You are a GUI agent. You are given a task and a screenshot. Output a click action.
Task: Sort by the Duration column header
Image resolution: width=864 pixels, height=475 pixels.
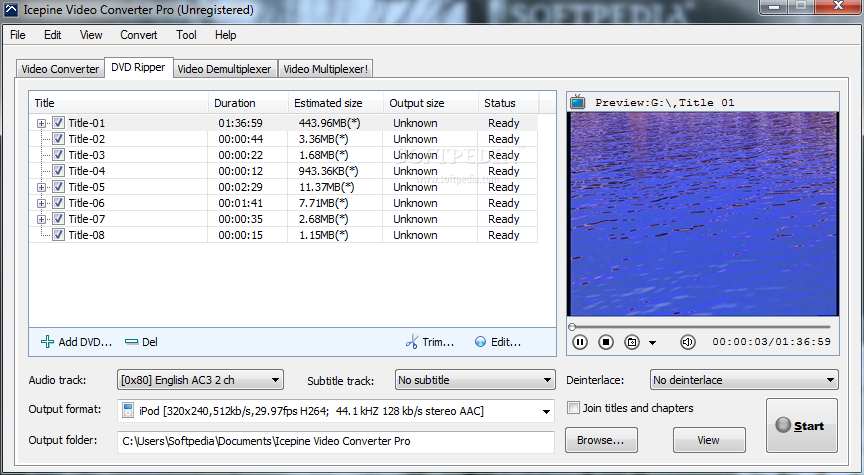[249, 103]
